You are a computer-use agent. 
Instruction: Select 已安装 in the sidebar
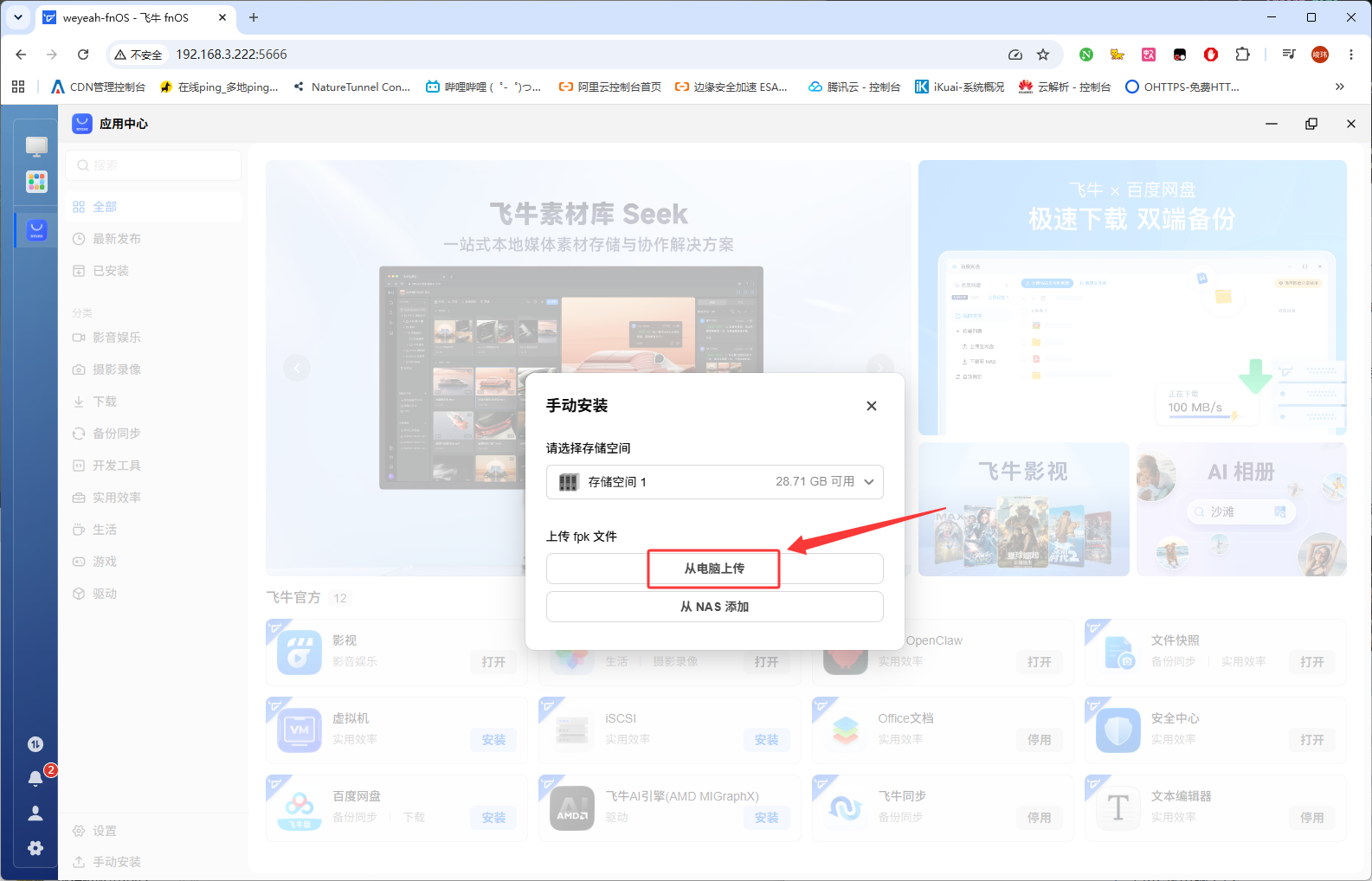click(153, 271)
